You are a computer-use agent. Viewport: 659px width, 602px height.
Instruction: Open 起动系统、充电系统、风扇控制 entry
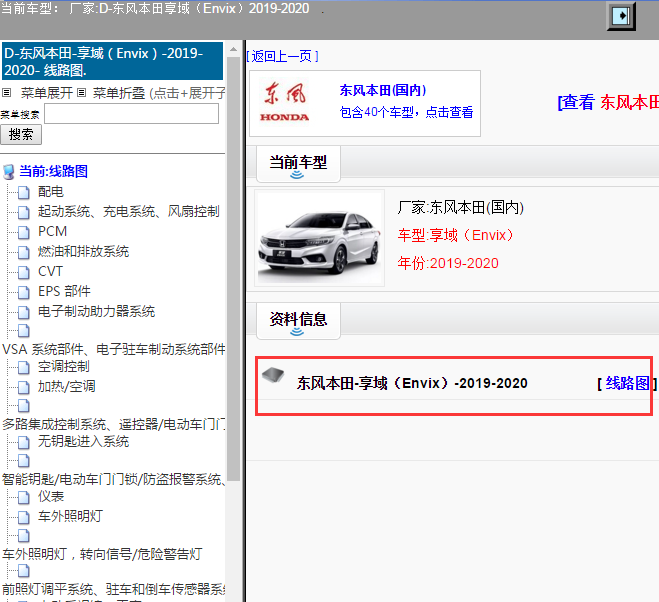pos(129,211)
